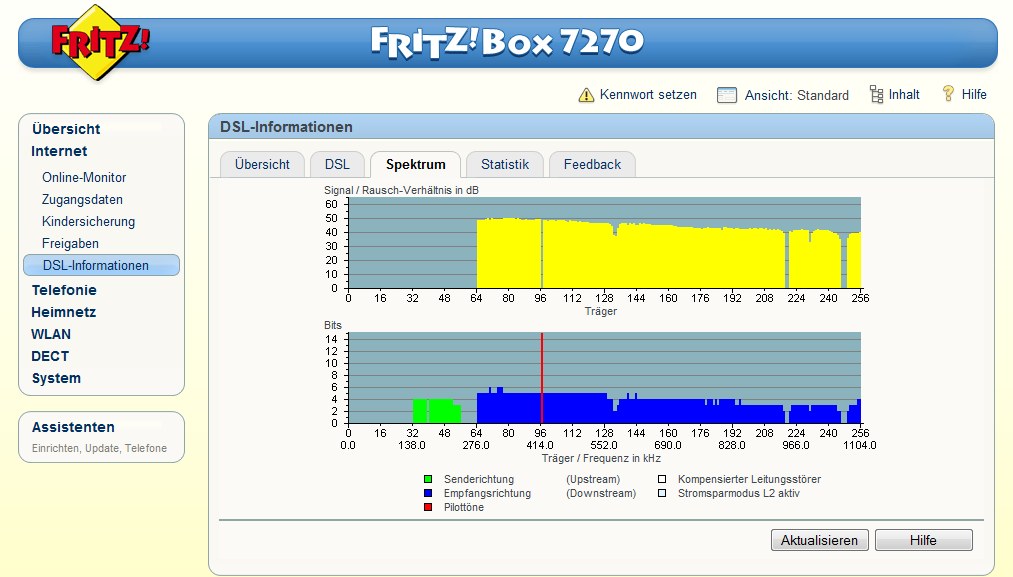Open System section in sidebar
This screenshot has width=1013, height=577.
point(56,378)
